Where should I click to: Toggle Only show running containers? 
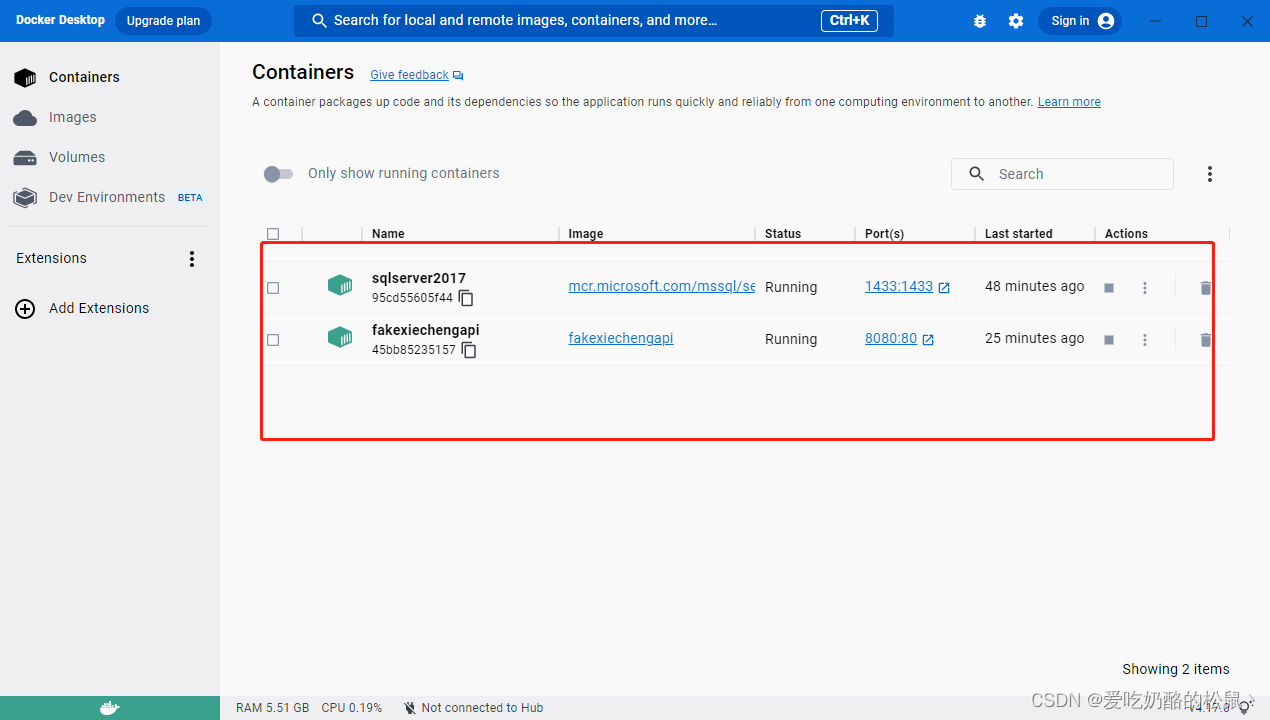click(x=278, y=174)
